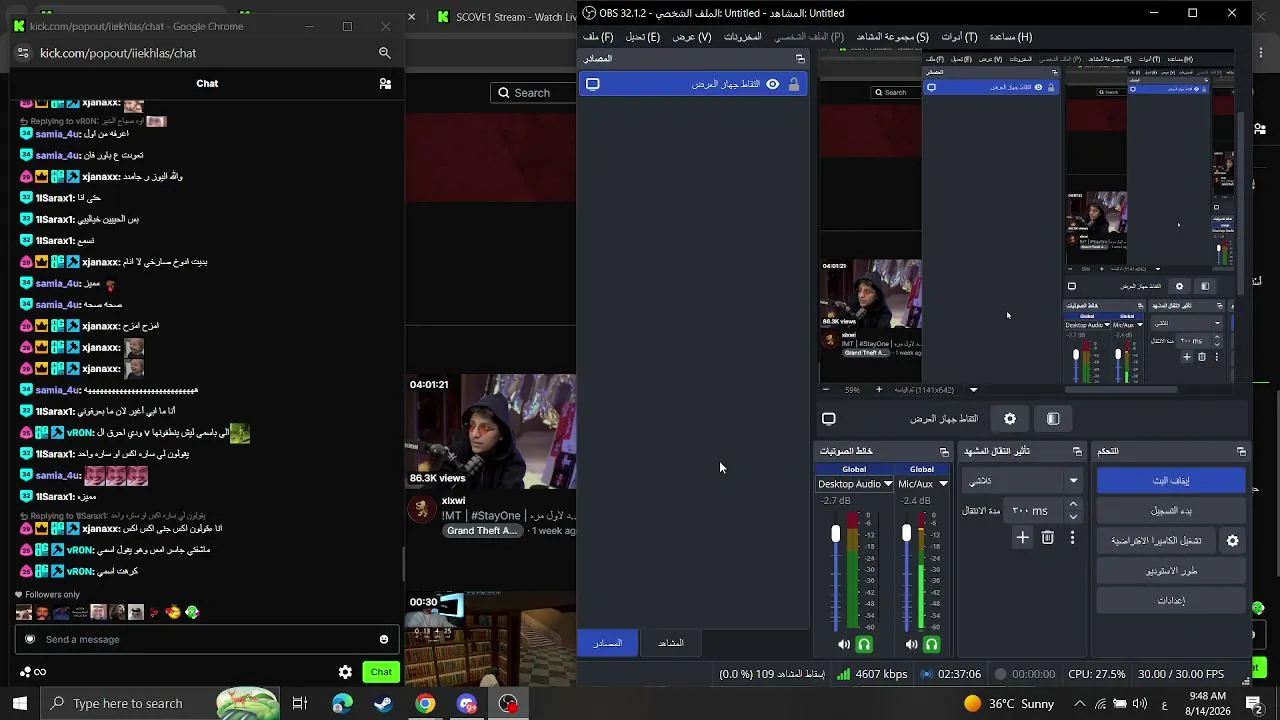
Task: Undock the audio mixer panel
Action: (x=944, y=452)
